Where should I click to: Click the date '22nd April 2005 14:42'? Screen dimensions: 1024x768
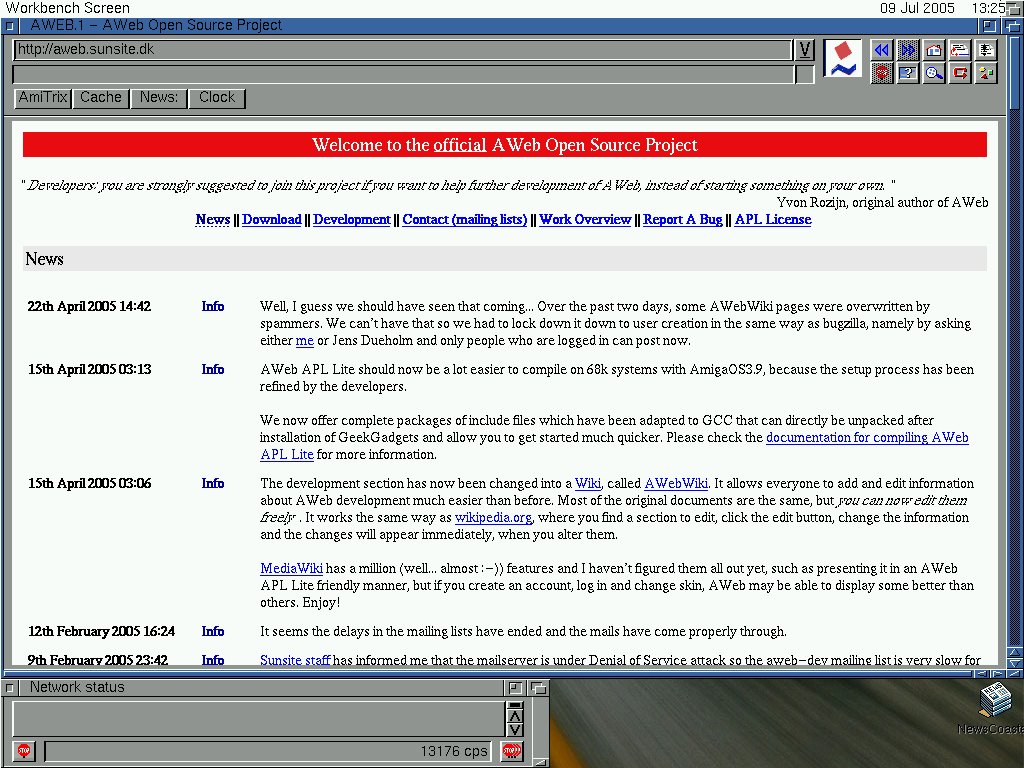[89, 306]
